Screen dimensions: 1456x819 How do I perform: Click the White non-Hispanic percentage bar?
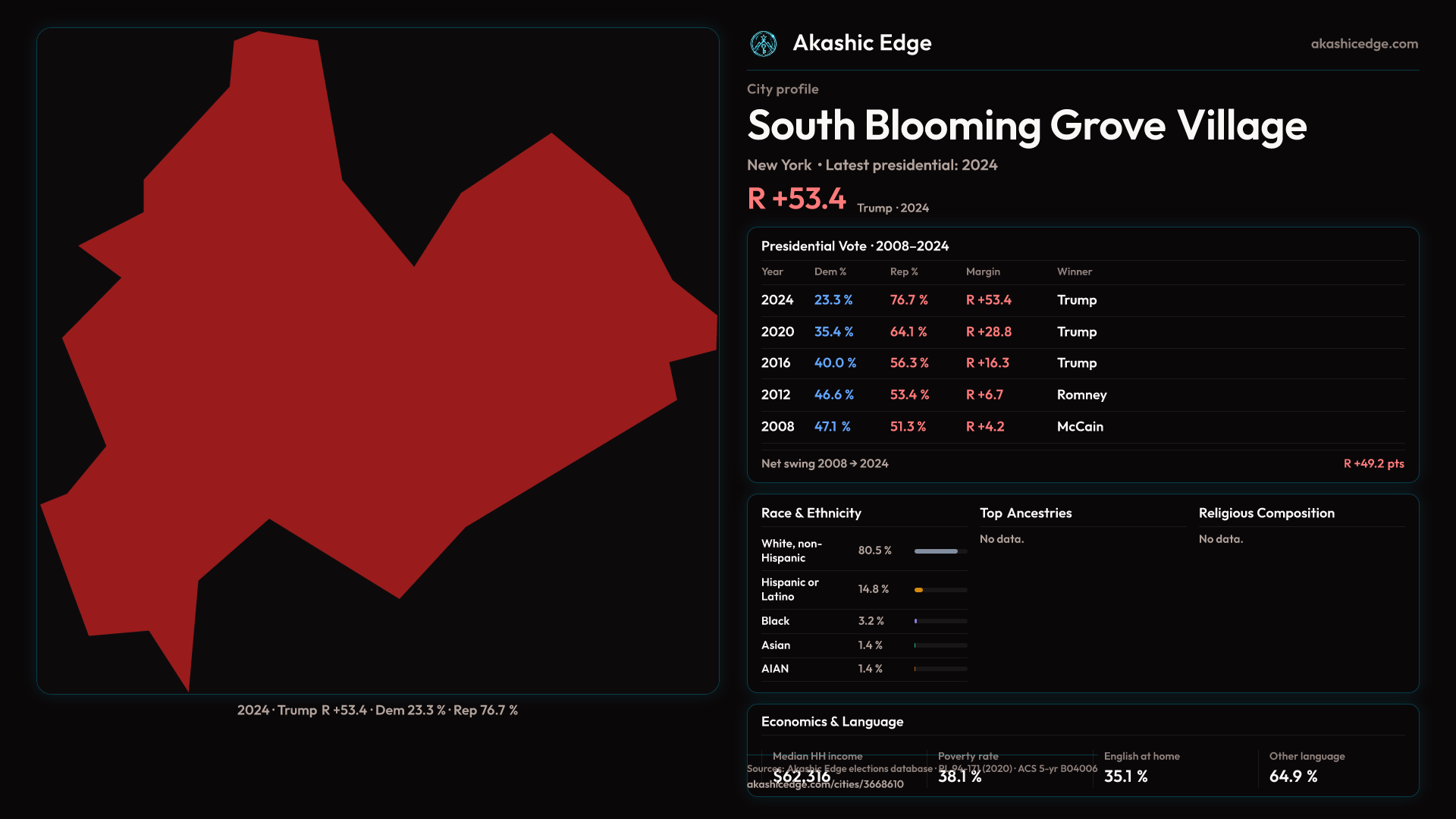(x=937, y=551)
